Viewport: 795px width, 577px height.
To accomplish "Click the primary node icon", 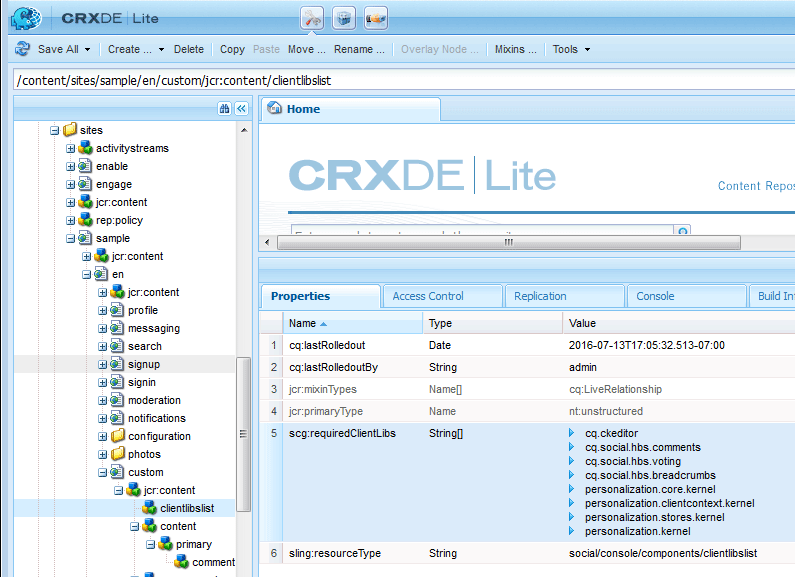I will coord(165,544).
